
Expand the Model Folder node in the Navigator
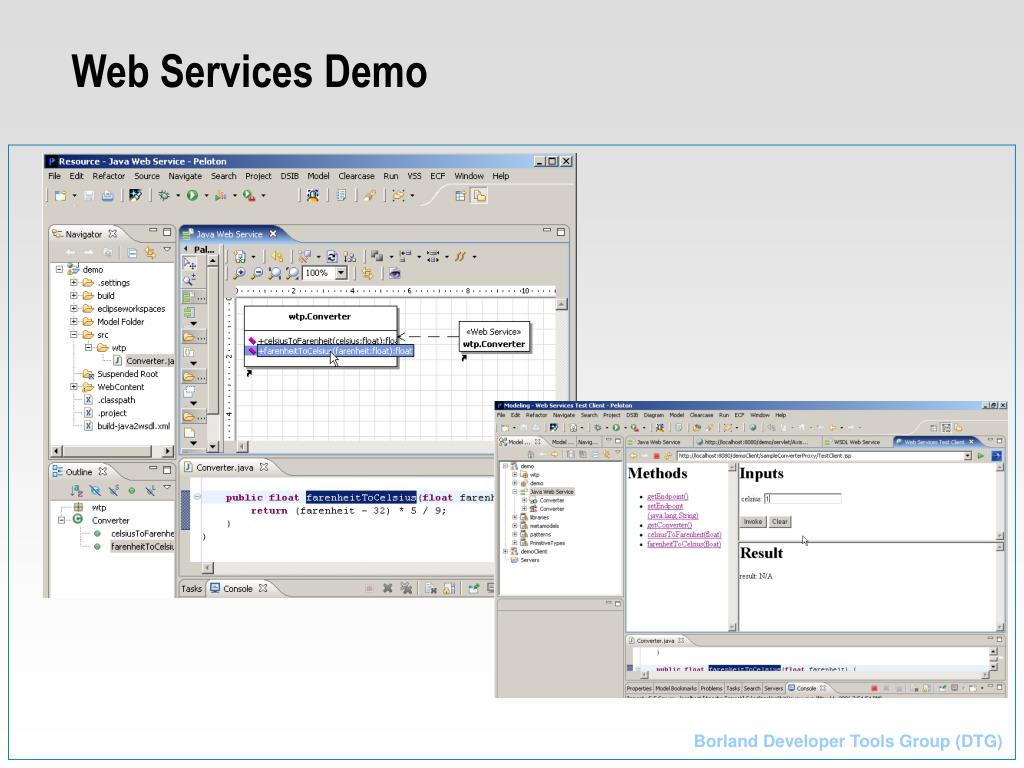74,321
